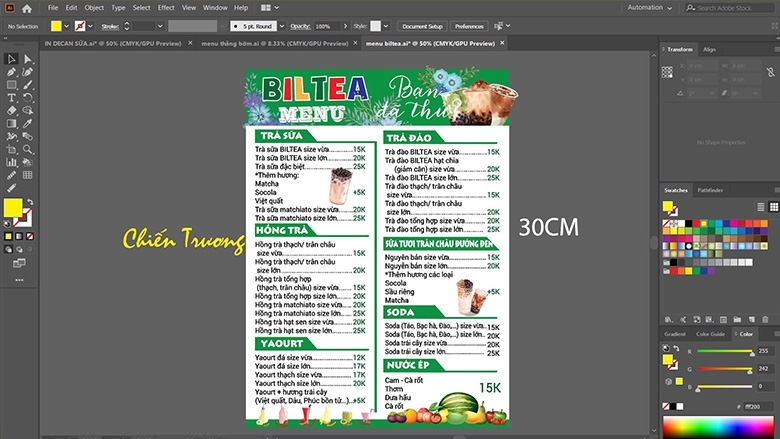Select the Gradient tool
Viewport: 780px width, 439px height.
coord(11,123)
